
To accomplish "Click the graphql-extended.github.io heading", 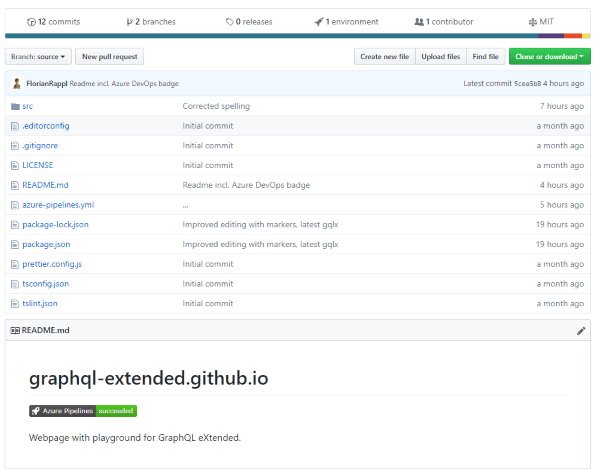I will 148,379.
